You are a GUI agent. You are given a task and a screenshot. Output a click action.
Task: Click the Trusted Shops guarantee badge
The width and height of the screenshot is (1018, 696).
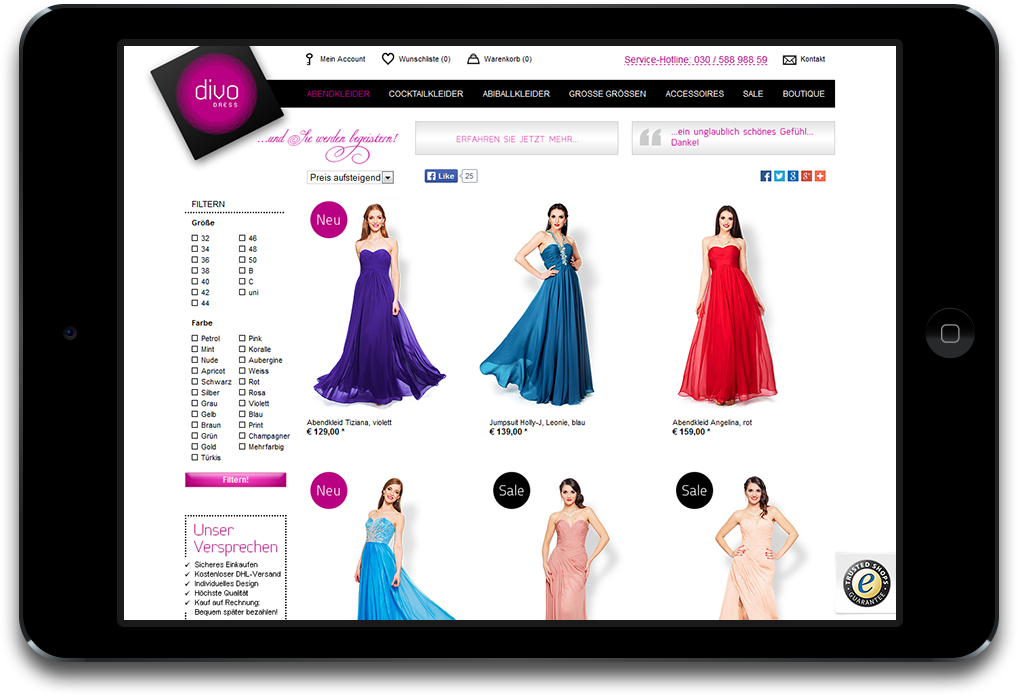pos(865,583)
